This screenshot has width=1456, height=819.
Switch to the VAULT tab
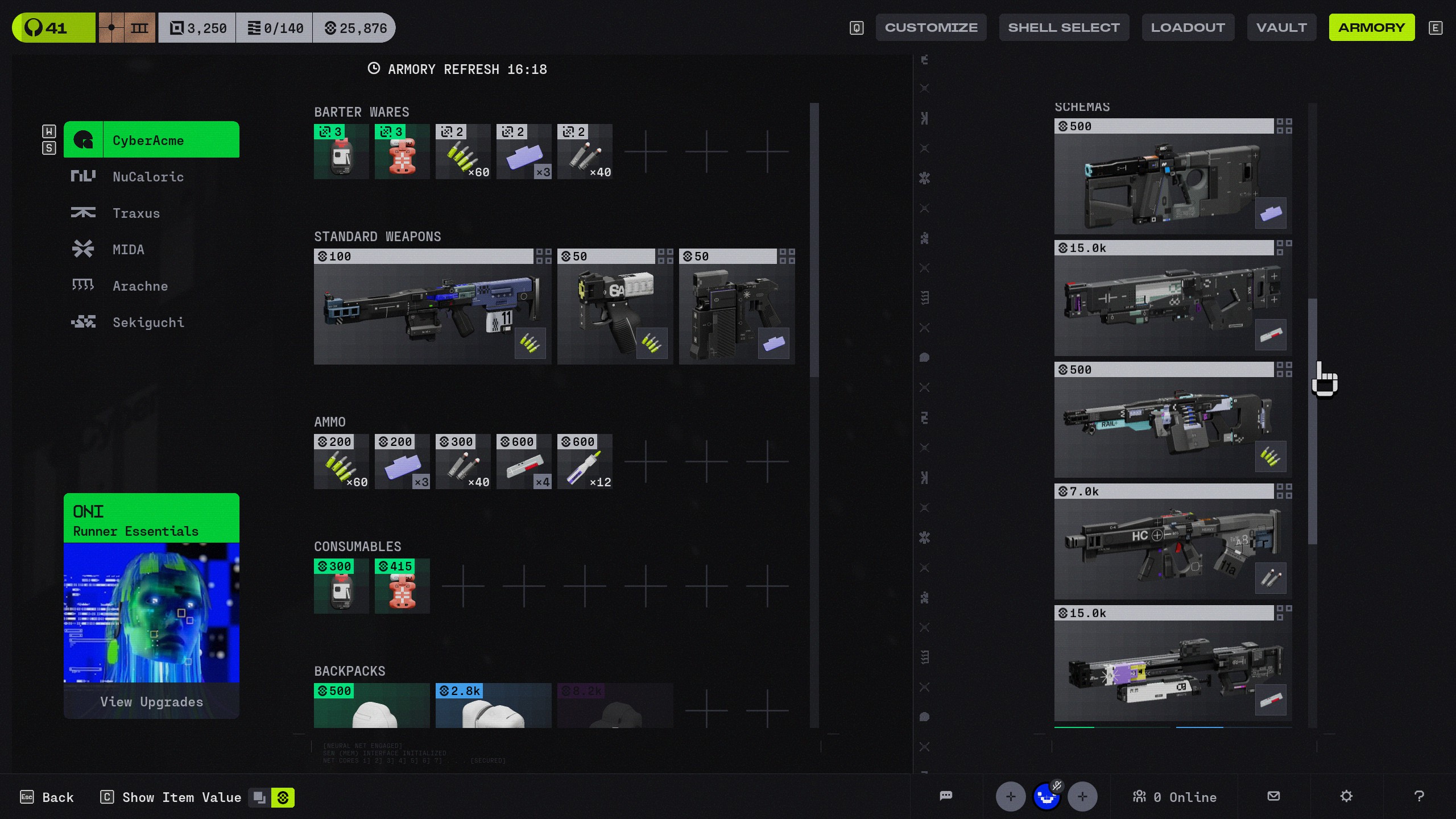[x=1281, y=27]
